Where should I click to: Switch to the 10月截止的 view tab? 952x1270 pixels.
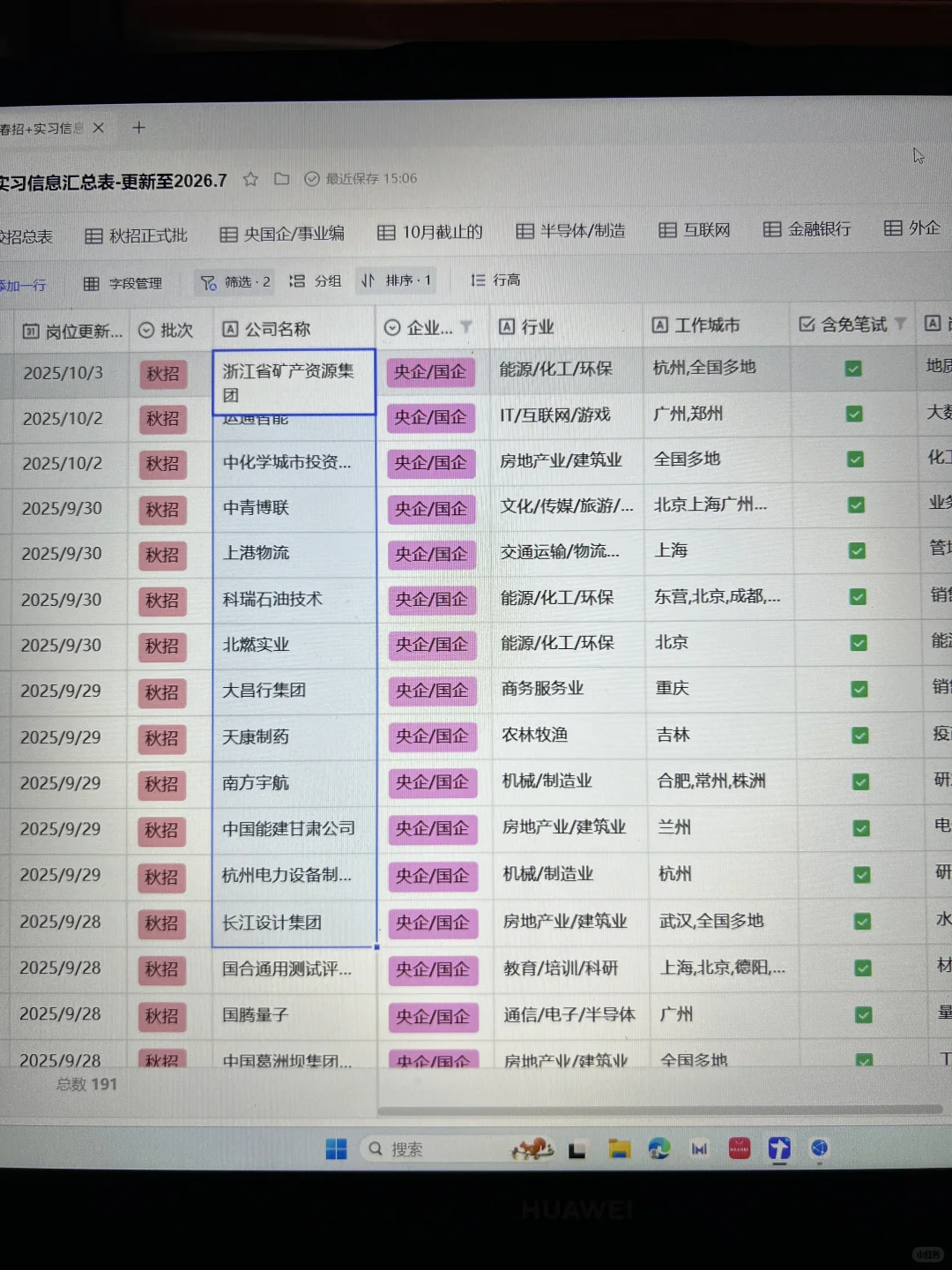(x=430, y=232)
